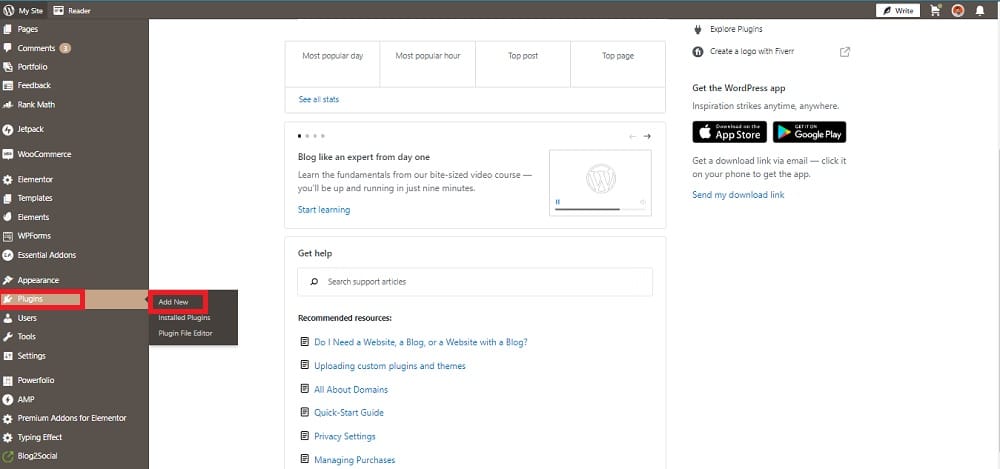Select Installed Plugins submenu item
Viewport: 1000px width, 469px height.
tap(184, 318)
